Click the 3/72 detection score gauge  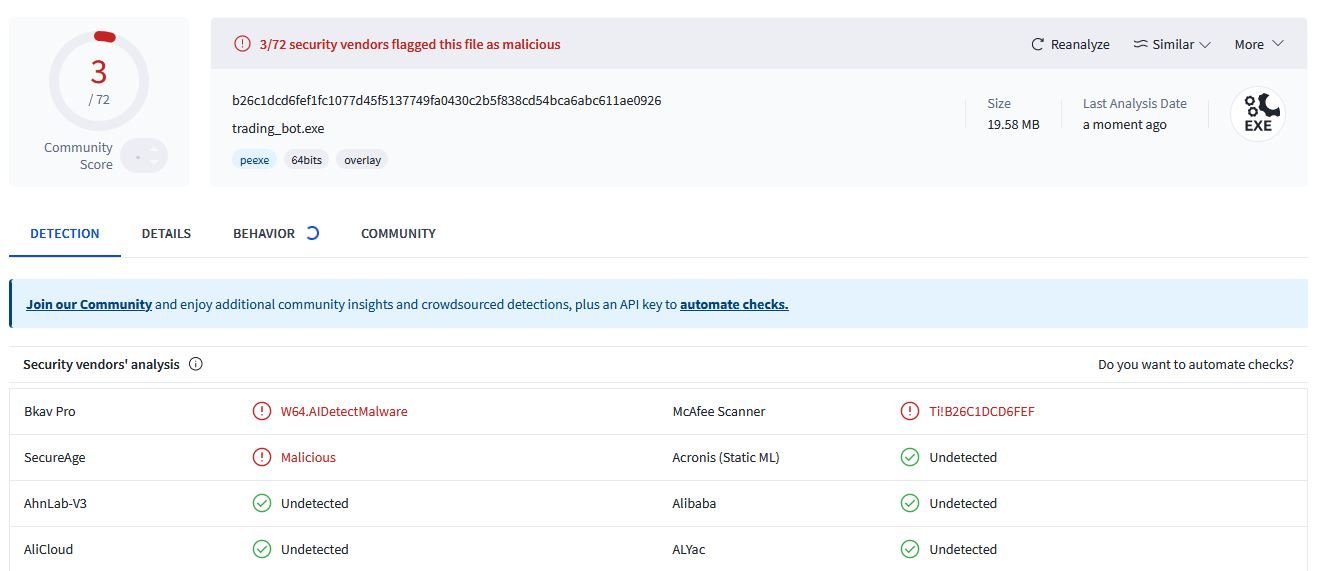click(99, 80)
